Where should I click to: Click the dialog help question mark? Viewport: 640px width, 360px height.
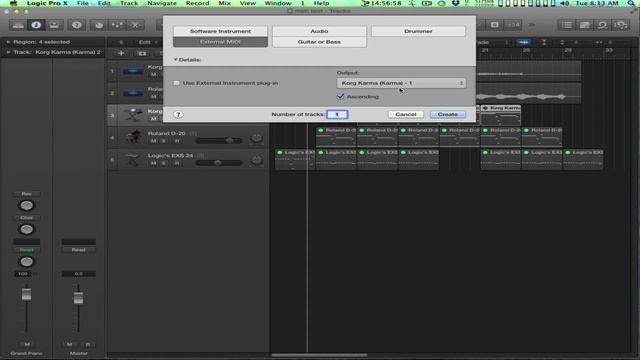178,114
